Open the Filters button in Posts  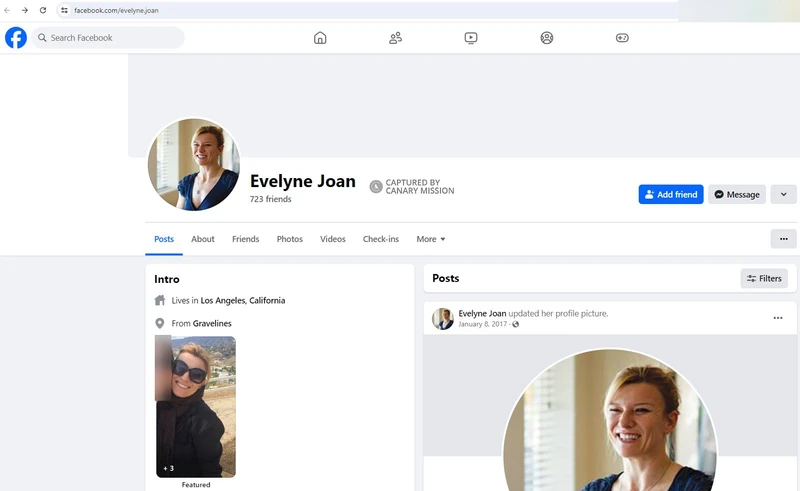[x=764, y=279]
